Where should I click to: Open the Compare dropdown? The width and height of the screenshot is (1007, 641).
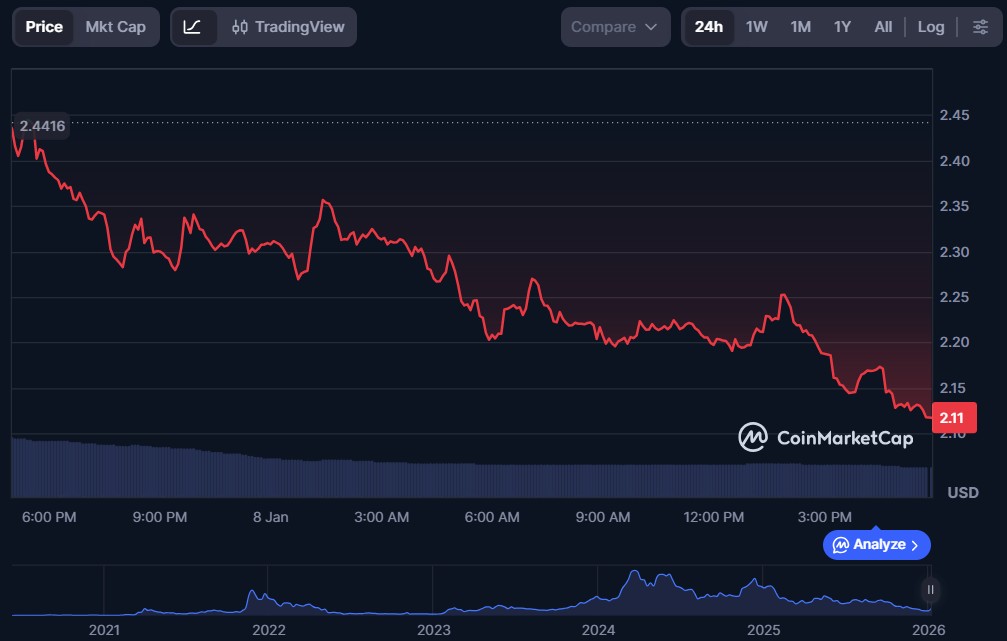tap(614, 27)
